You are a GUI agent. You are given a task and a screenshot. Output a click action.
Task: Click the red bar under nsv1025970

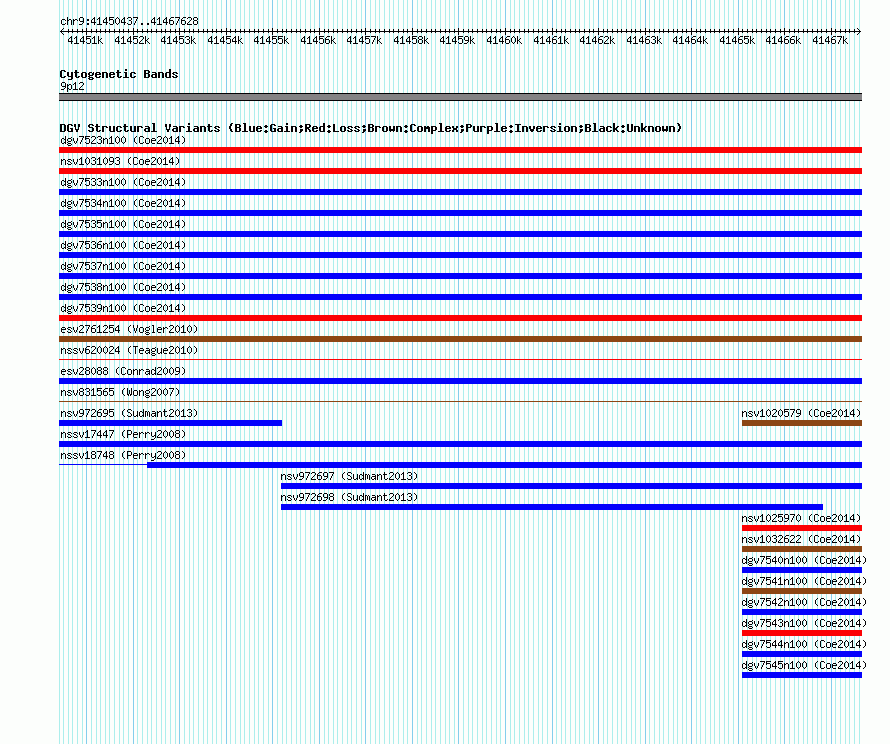[x=802, y=528]
